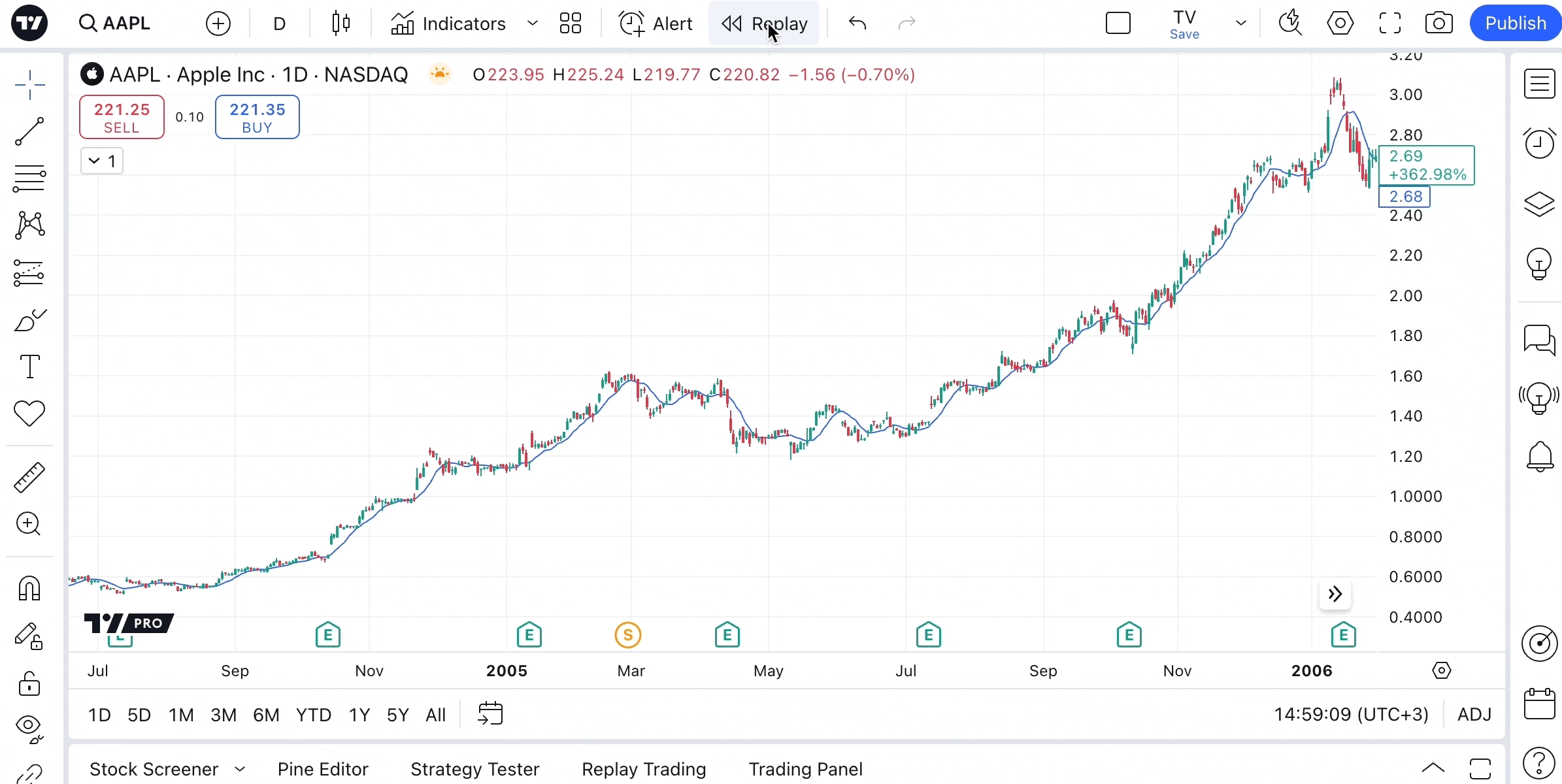
Task: Click the Publish button
Action: (x=1515, y=24)
